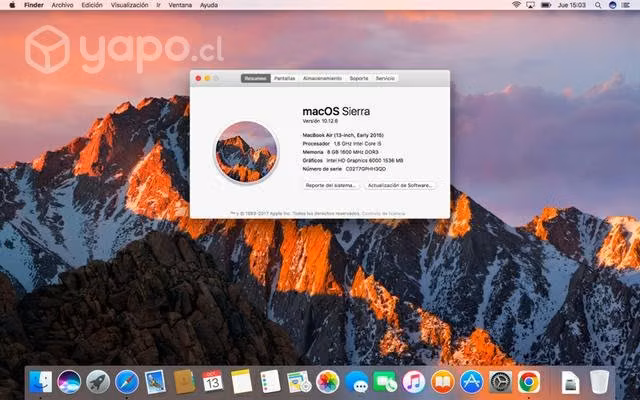This screenshot has width=640, height=400.
Task: Select the Resumen tab
Action: click(x=256, y=78)
